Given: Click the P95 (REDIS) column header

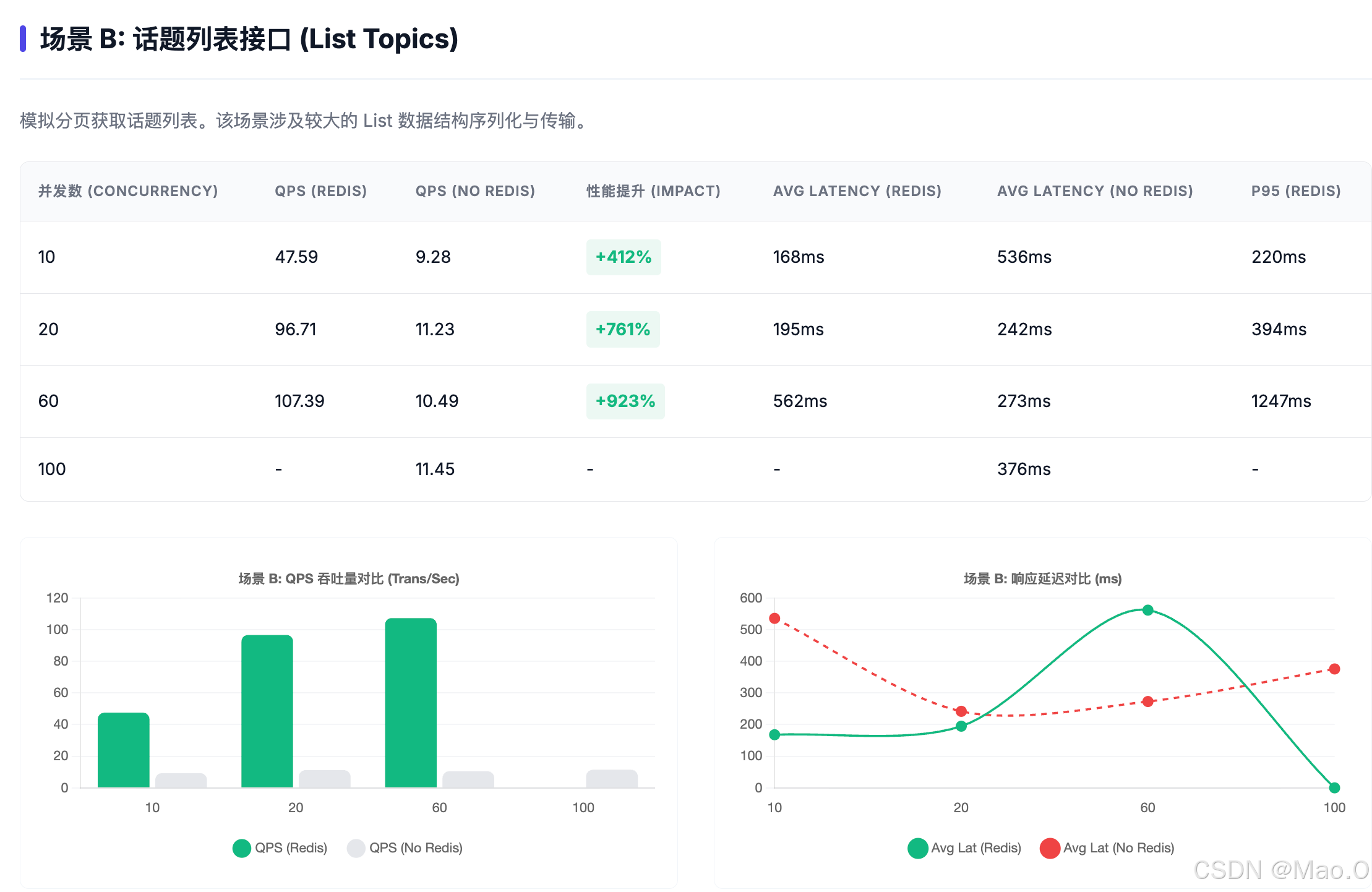Looking at the screenshot, I should click(x=1295, y=191).
